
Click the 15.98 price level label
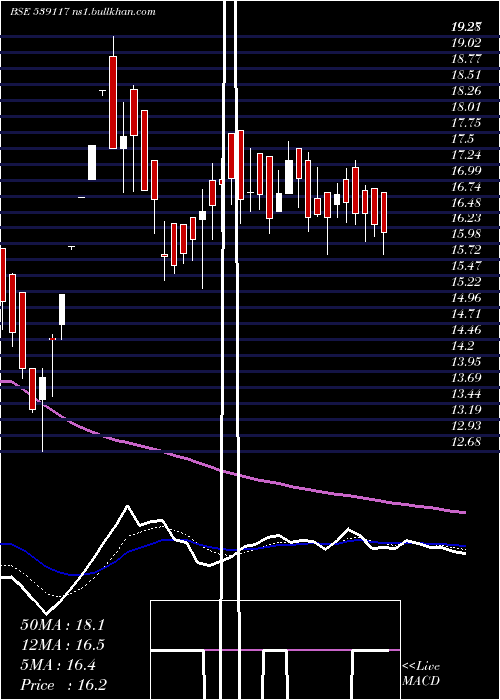[x=466, y=234]
